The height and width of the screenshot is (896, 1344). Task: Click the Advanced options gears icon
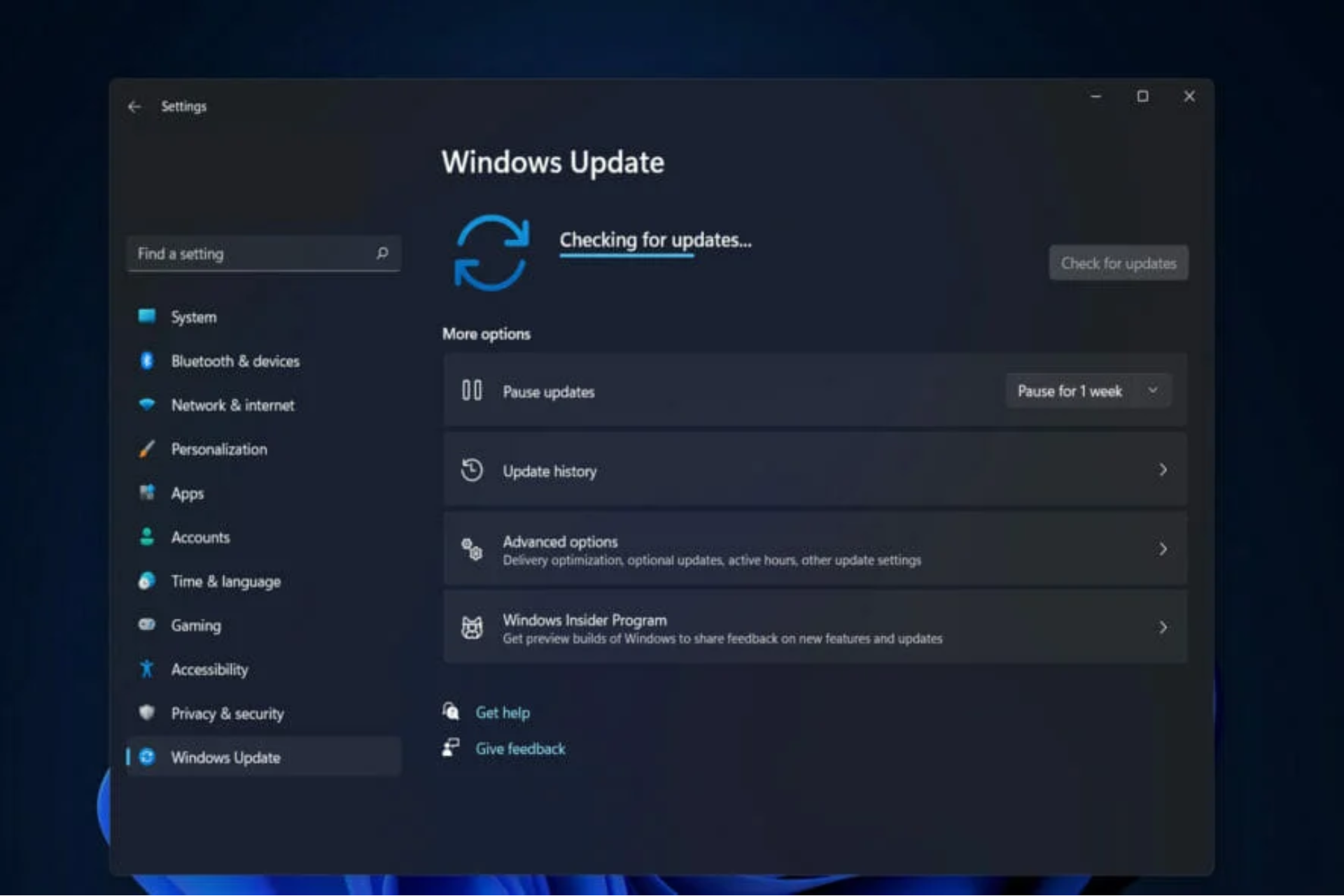(472, 549)
